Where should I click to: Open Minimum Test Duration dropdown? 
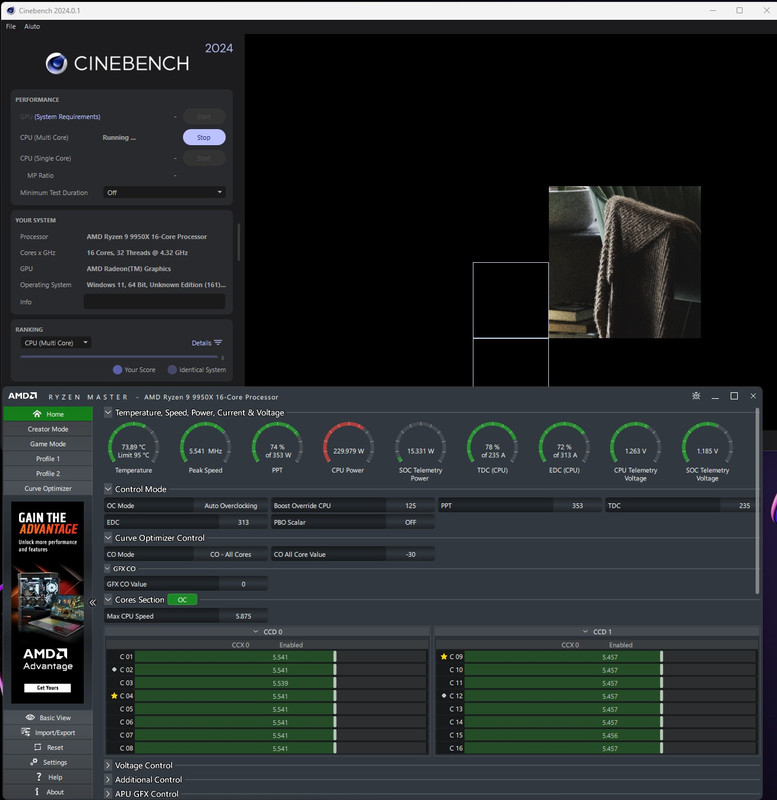point(164,192)
